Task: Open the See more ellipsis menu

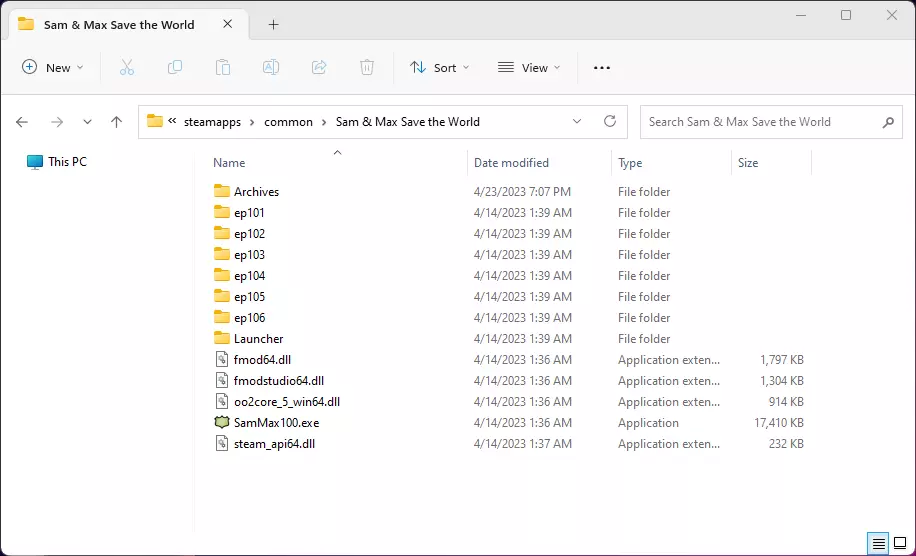Action: tap(602, 68)
